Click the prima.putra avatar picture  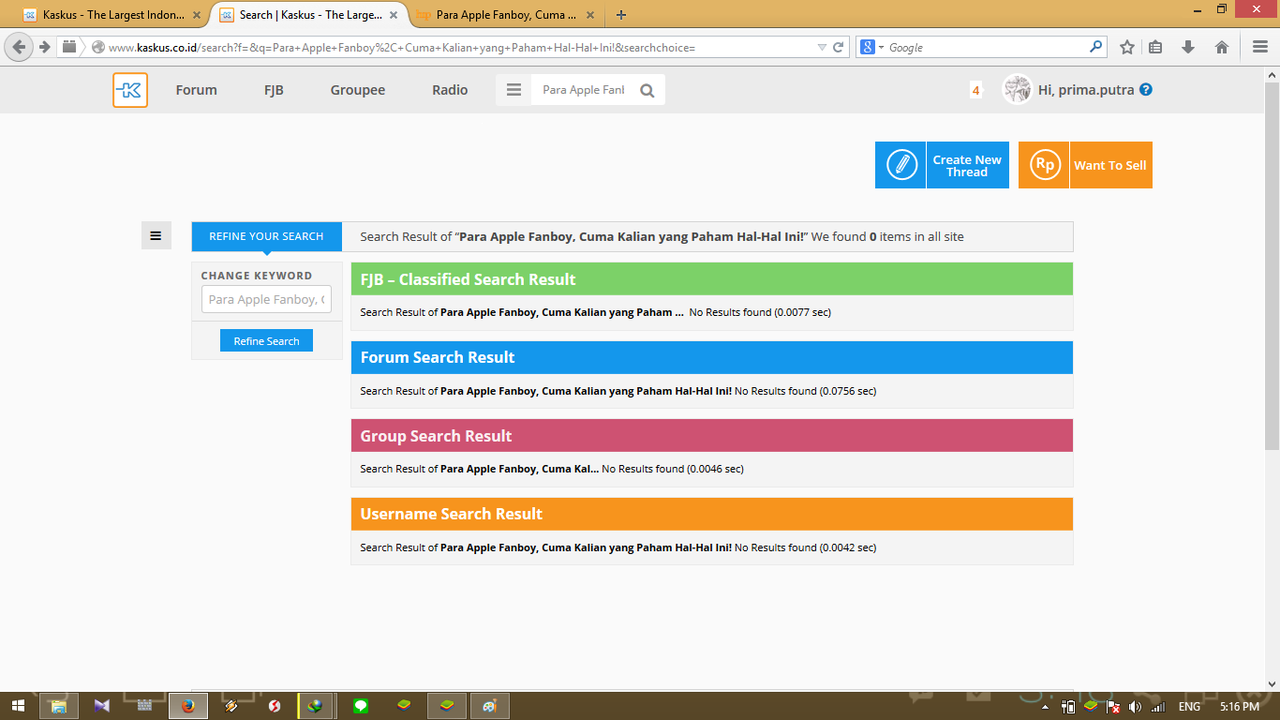[x=1017, y=89]
